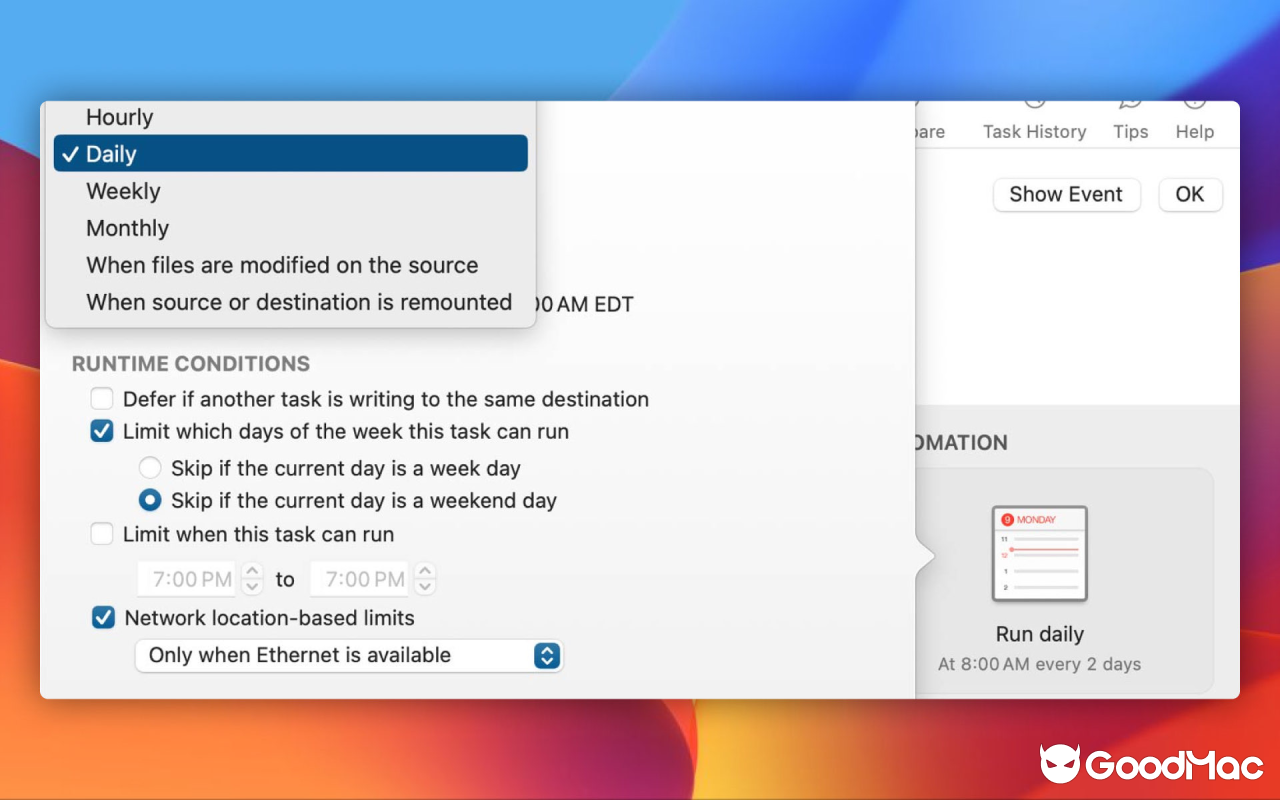Uncheck 'Limit which days of the week this task can run'
1280x800 pixels.
point(101,431)
